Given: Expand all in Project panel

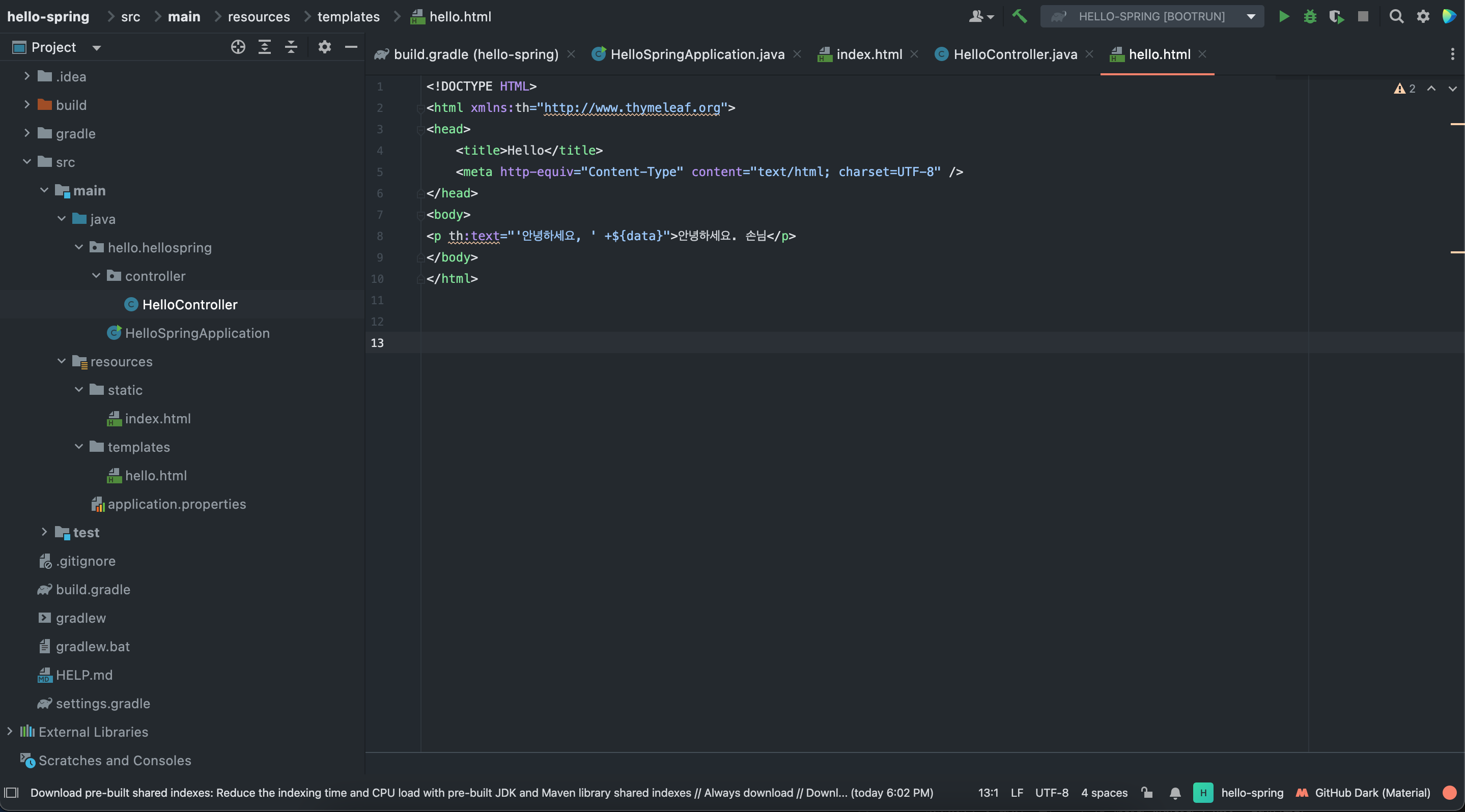Looking at the screenshot, I should pos(265,47).
